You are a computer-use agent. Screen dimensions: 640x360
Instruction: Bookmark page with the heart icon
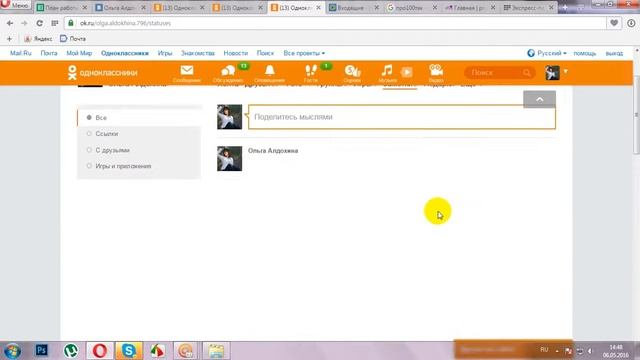tap(614, 23)
